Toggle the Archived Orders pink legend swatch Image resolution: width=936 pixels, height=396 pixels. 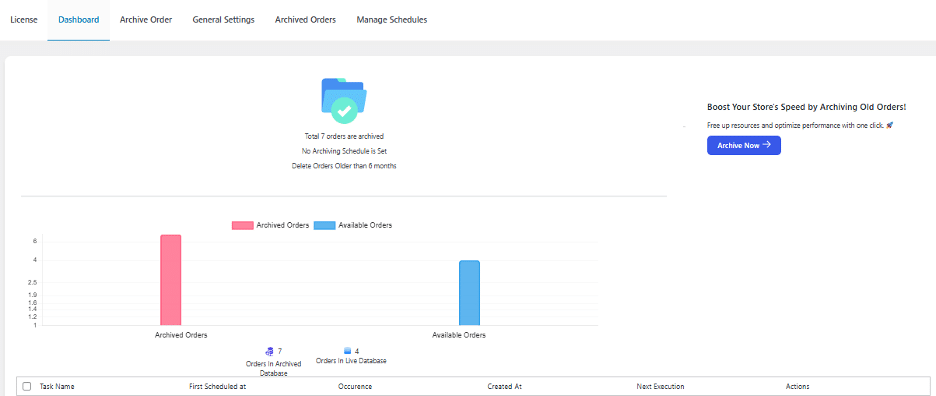click(242, 225)
